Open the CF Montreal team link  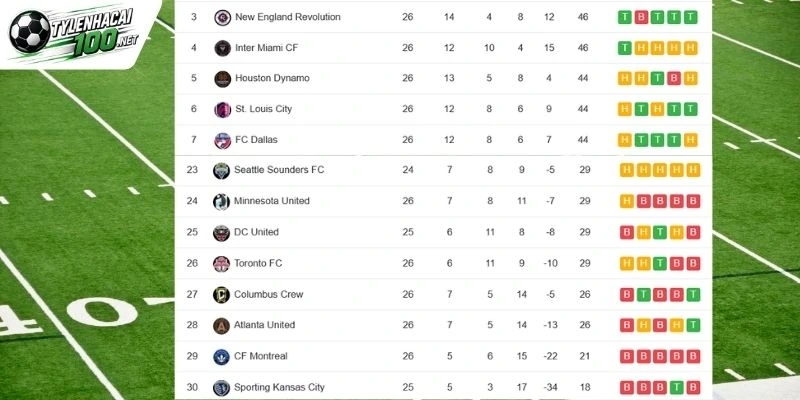coord(260,356)
